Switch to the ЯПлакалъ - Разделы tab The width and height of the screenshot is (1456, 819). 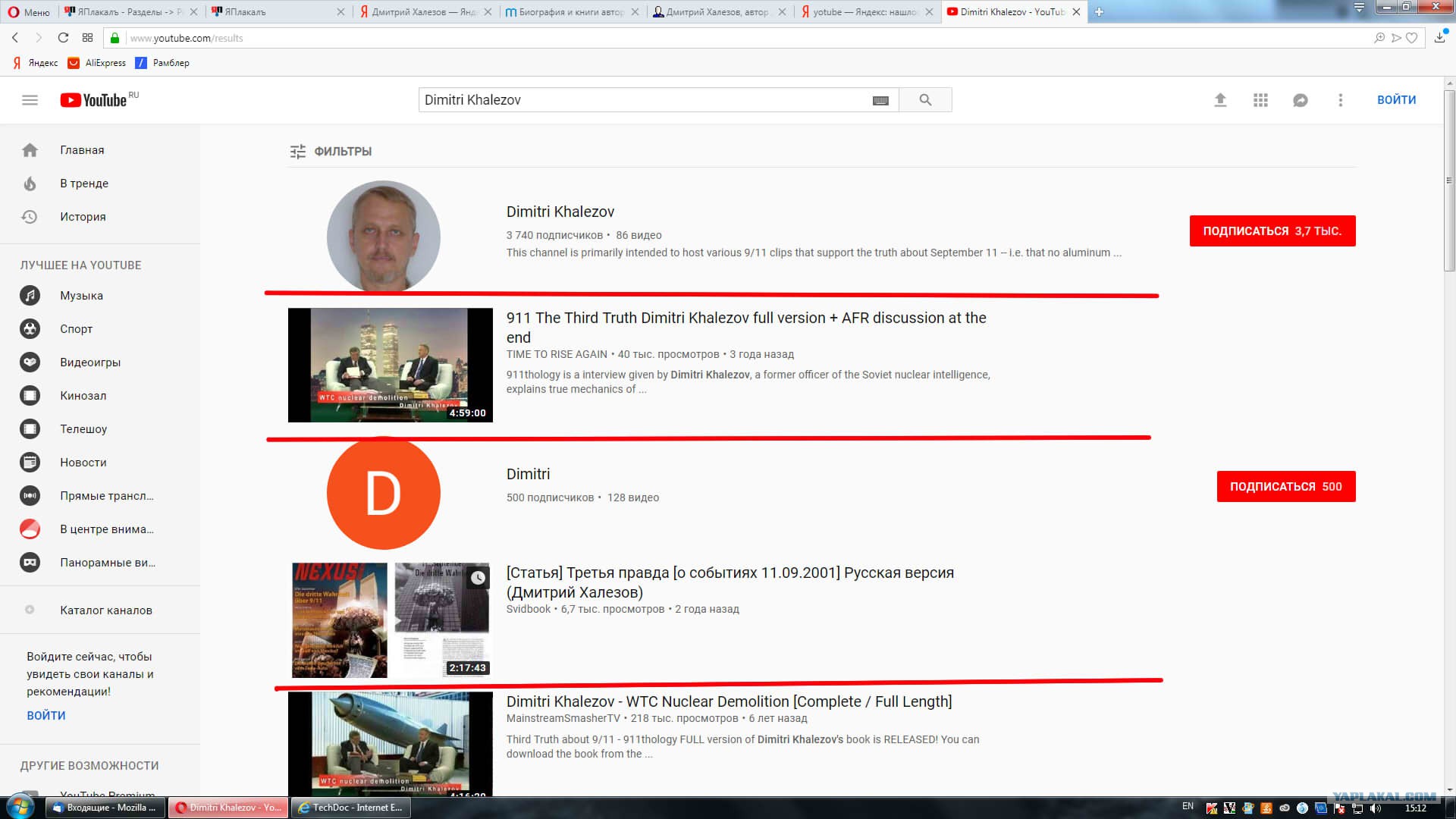coord(130,12)
